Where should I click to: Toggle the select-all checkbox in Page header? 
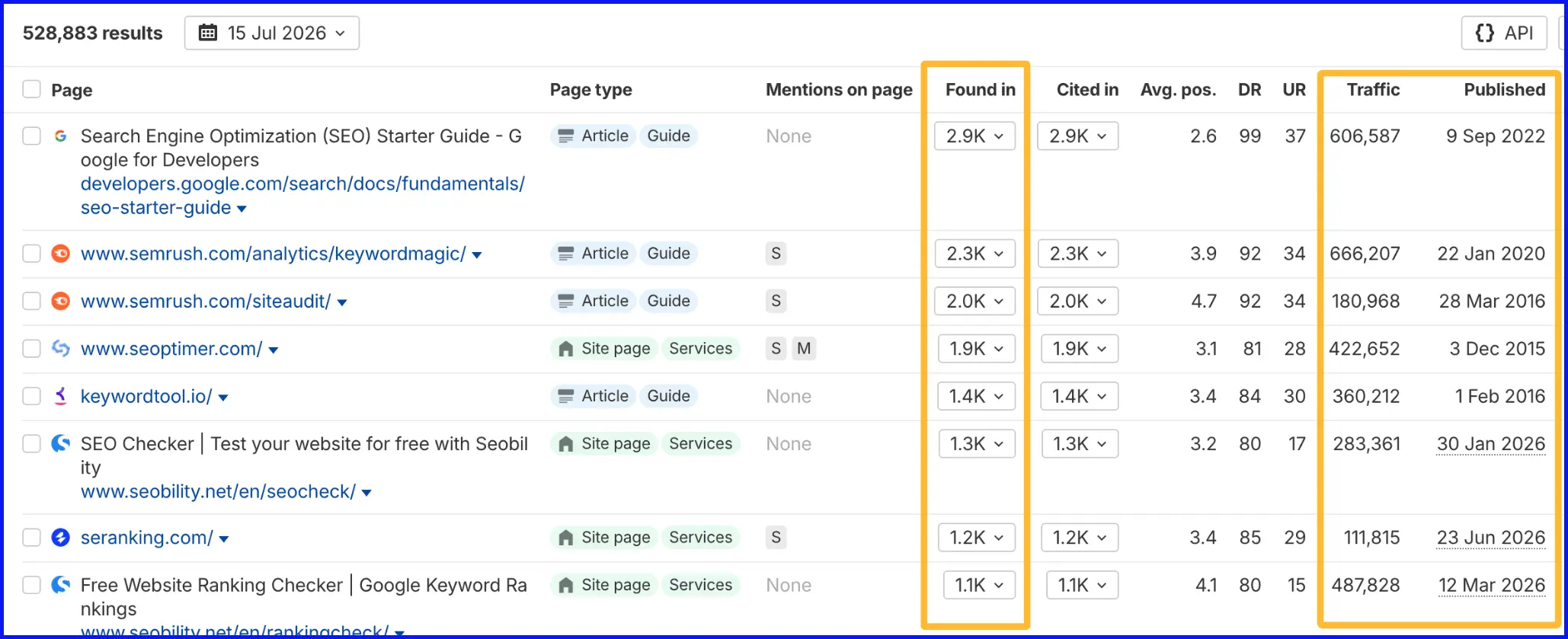31,89
